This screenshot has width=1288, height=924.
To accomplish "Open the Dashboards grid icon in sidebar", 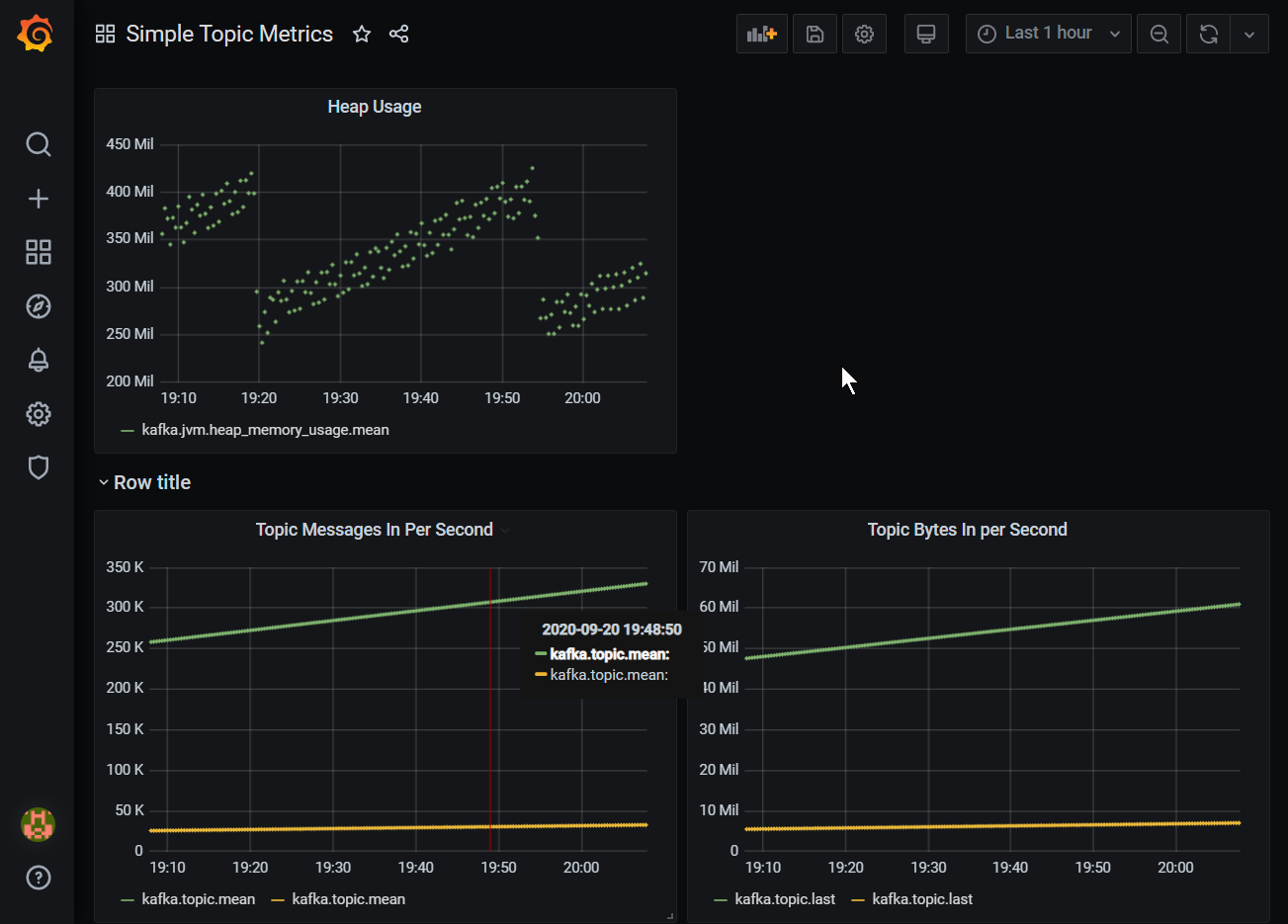I will (38, 252).
